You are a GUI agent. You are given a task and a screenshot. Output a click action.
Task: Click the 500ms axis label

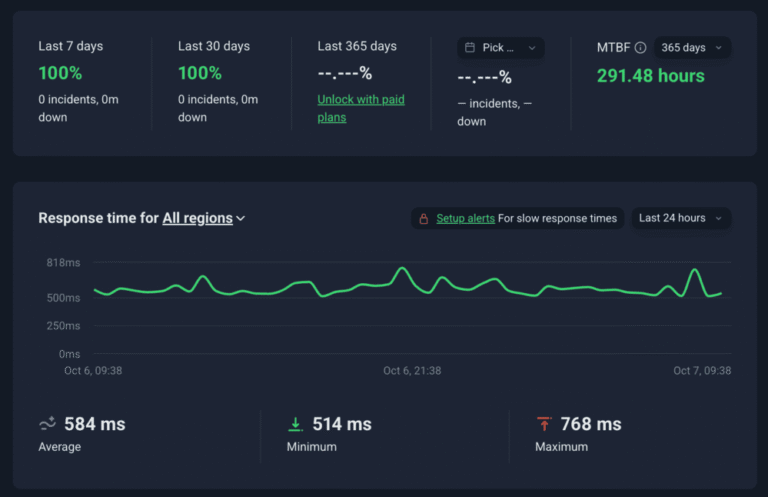tap(63, 298)
